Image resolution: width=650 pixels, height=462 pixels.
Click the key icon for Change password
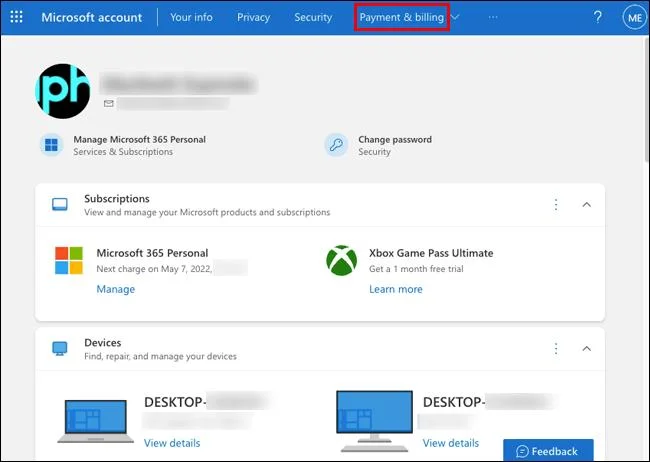pyautogui.click(x=336, y=145)
